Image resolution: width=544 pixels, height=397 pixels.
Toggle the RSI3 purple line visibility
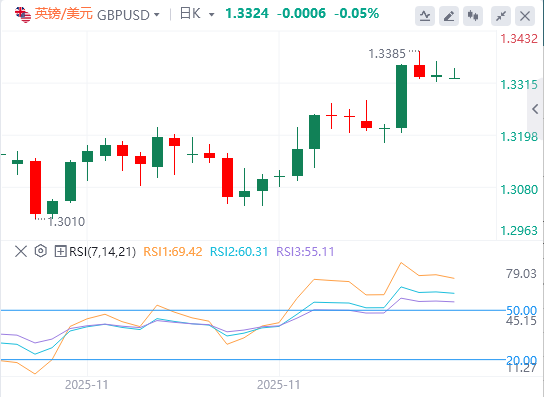pos(305,251)
